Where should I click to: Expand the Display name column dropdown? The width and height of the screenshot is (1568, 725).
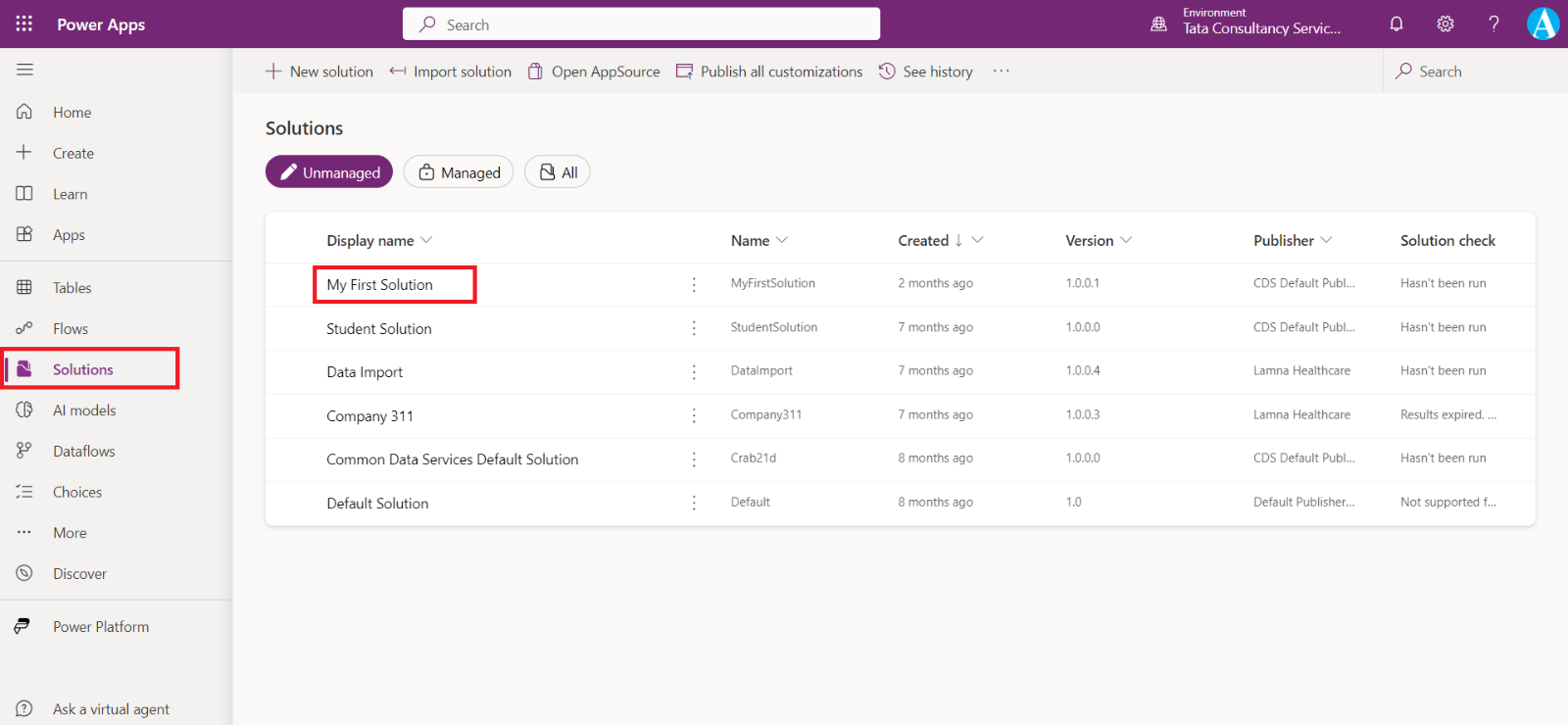(426, 241)
